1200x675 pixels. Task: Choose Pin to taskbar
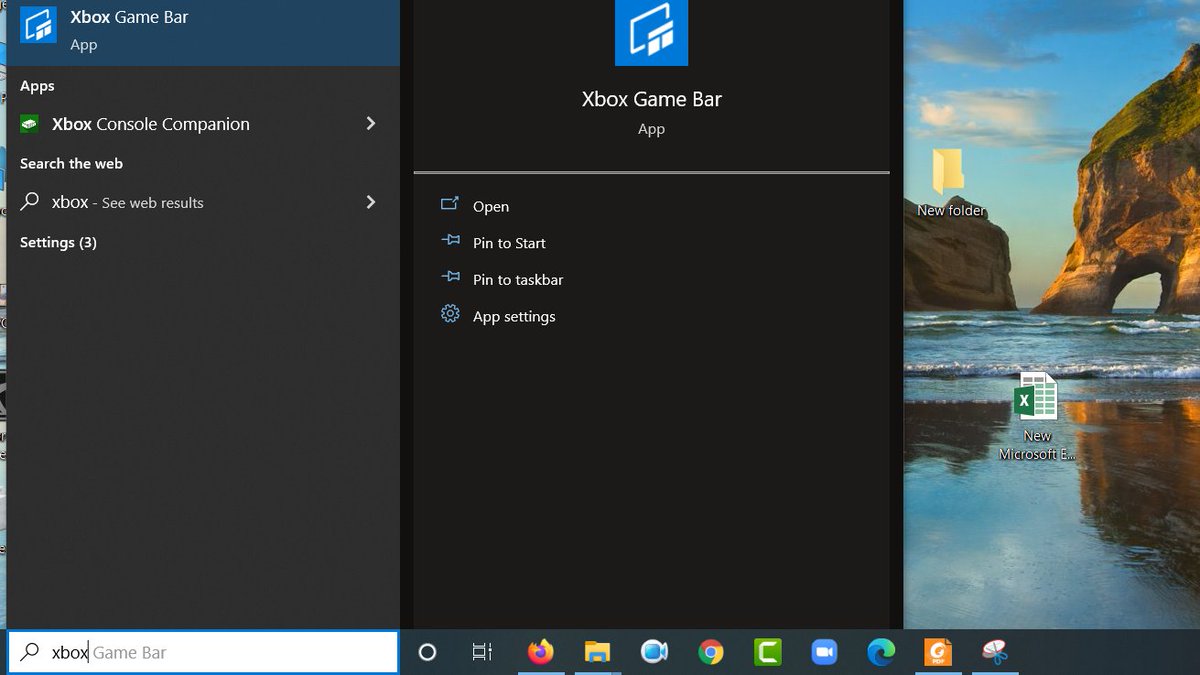518,280
